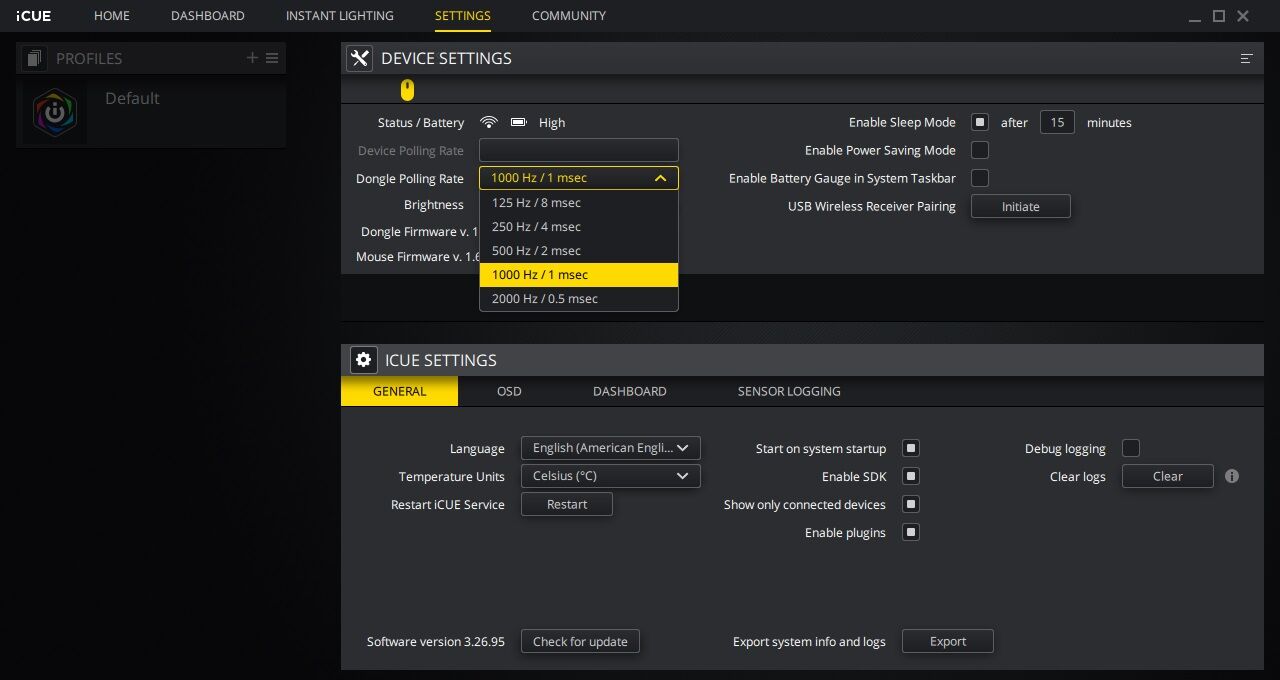Open the SETTINGS top menu
This screenshot has height=680, width=1280.
tap(463, 16)
